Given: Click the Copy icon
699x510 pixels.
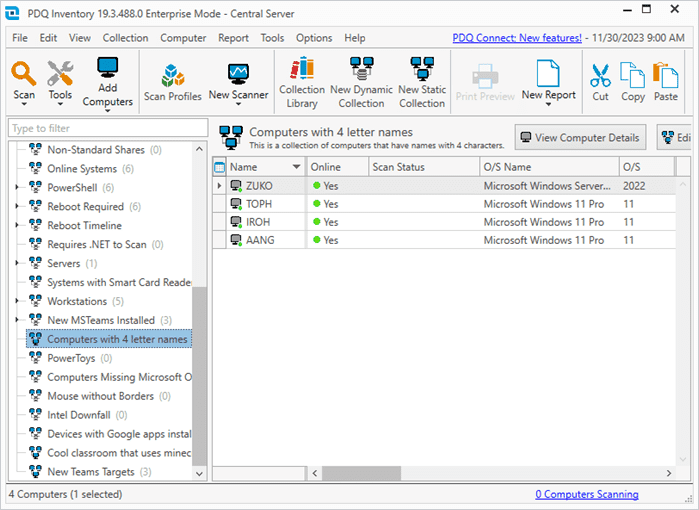Looking at the screenshot, I should 633,75.
